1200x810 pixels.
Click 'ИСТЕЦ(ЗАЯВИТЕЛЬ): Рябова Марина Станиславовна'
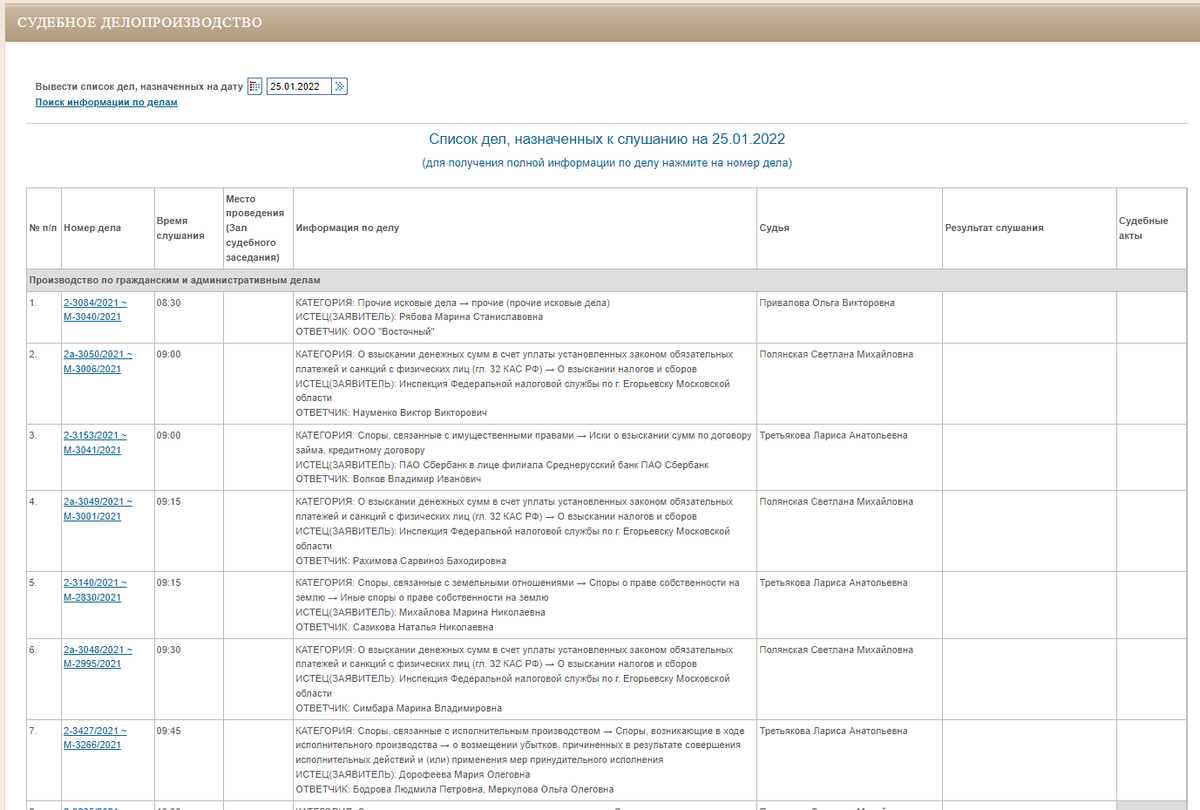pyautogui.click(x=420, y=317)
